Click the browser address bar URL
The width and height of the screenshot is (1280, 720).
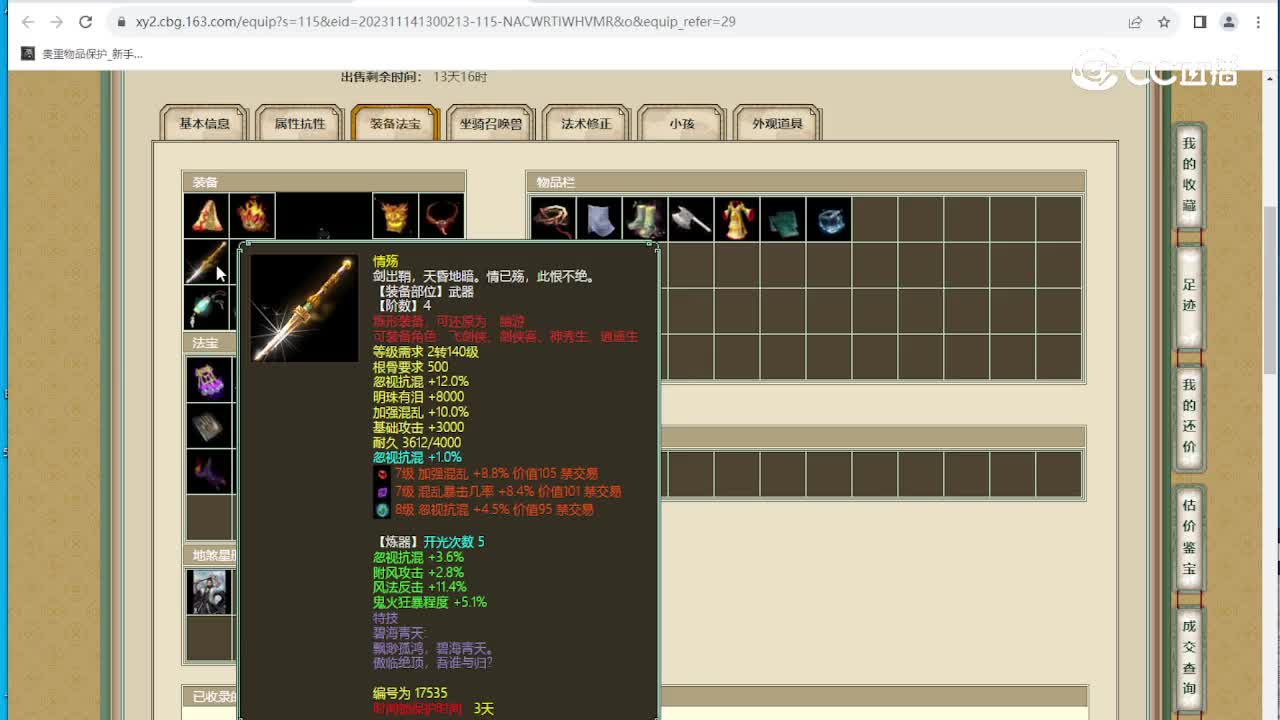[x=436, y=21]
